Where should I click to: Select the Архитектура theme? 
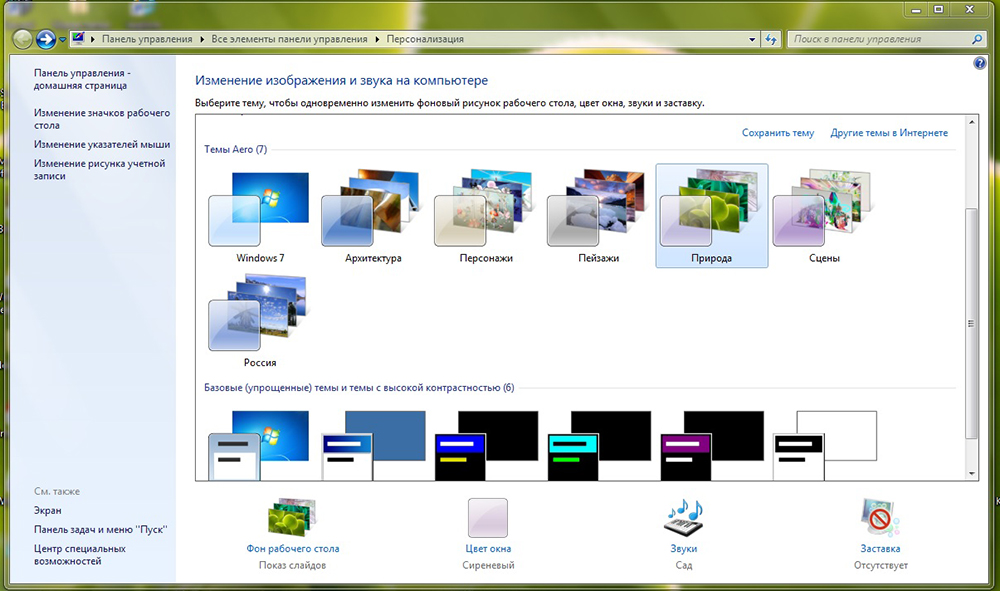tap(373, 215)
